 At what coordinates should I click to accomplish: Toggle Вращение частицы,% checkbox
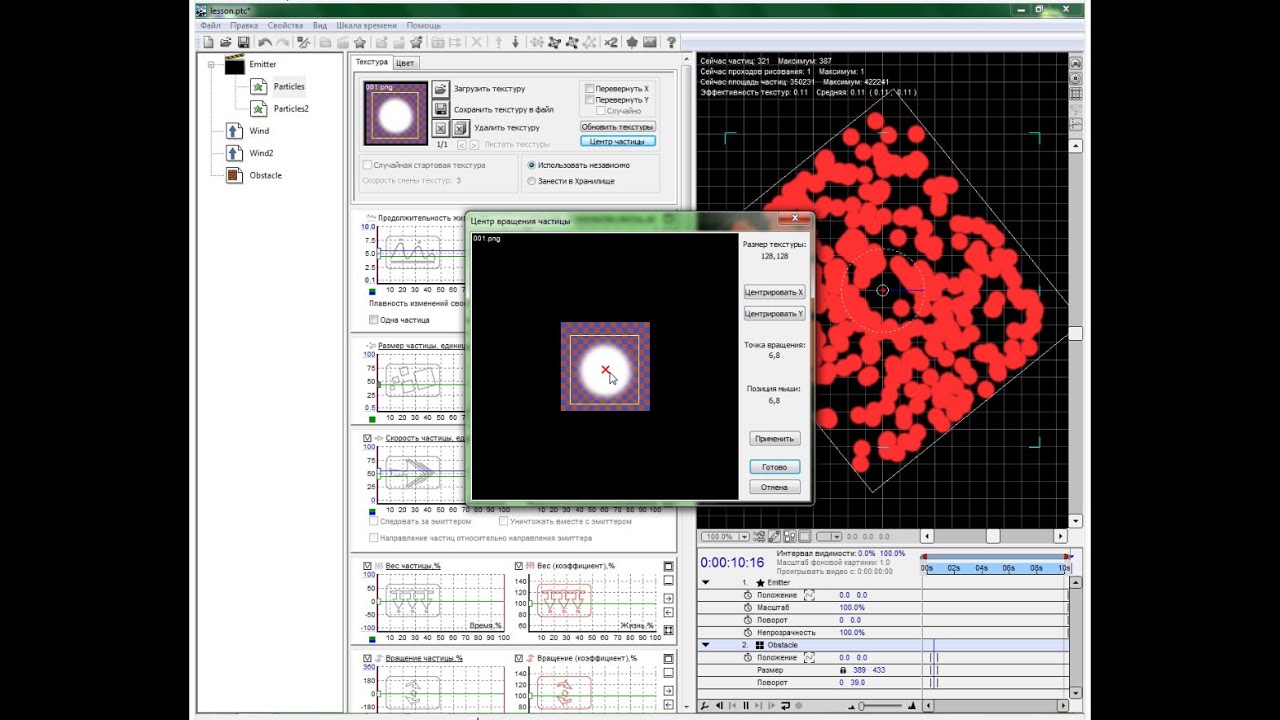[368, 658]
